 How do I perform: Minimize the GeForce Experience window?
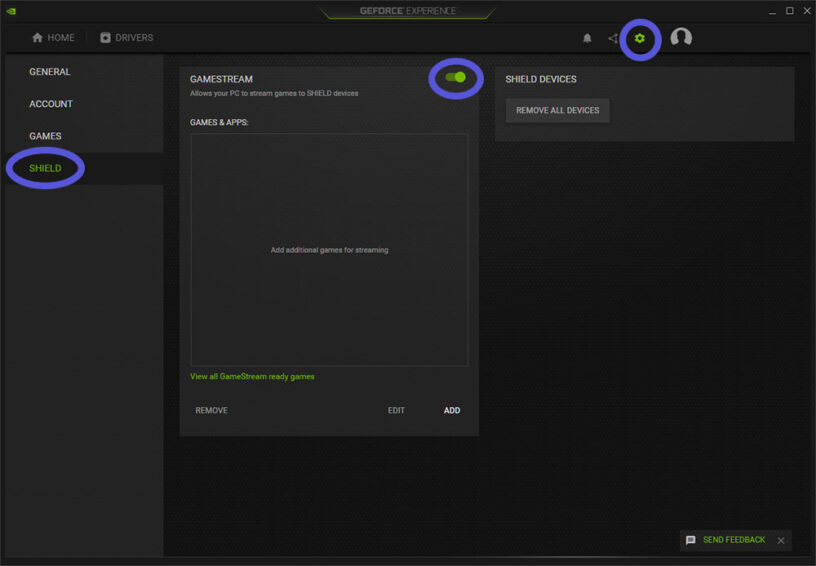[772, 11]
